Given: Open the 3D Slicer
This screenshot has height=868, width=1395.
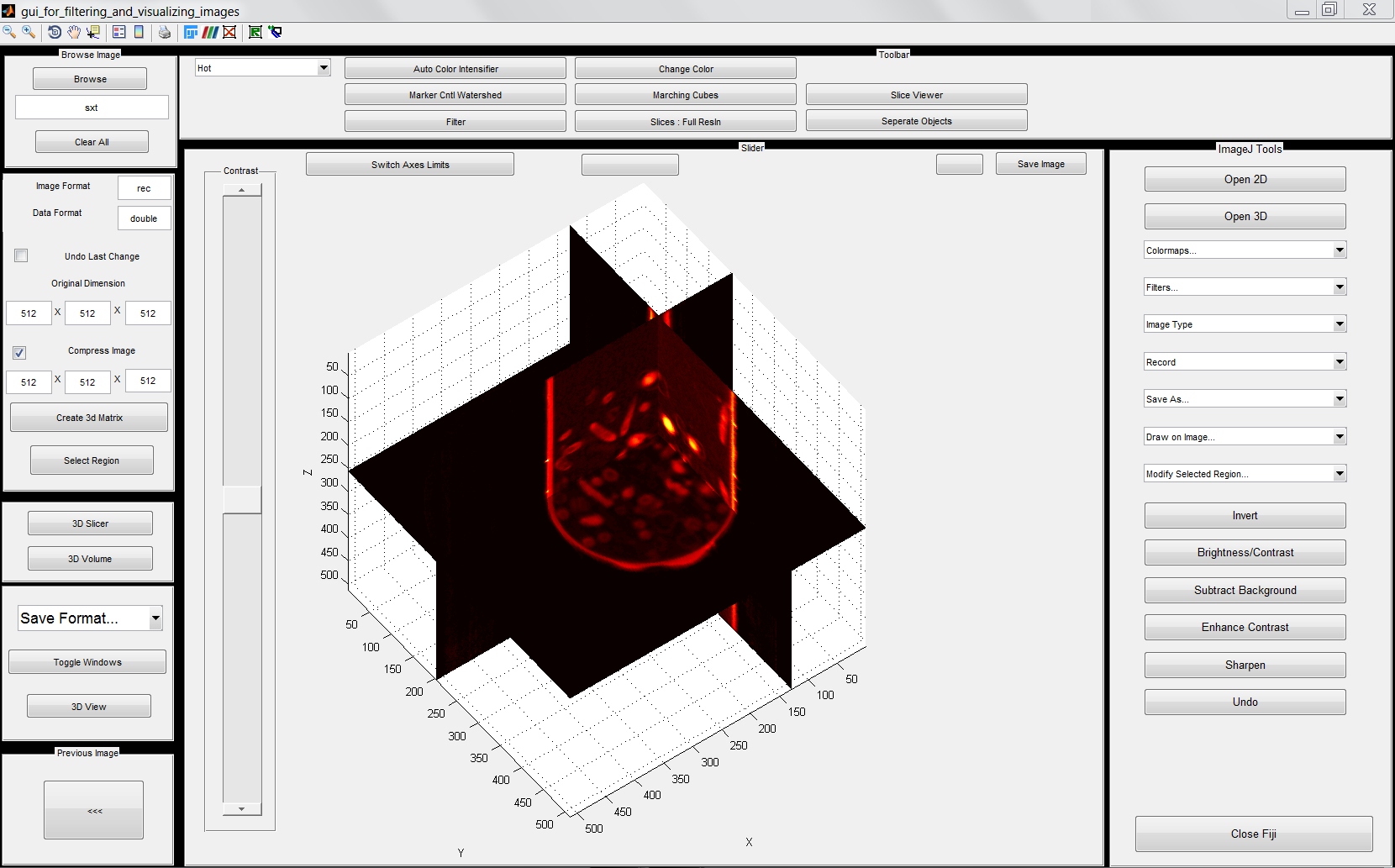Looking at the screenshot, I should pos(90,523).
